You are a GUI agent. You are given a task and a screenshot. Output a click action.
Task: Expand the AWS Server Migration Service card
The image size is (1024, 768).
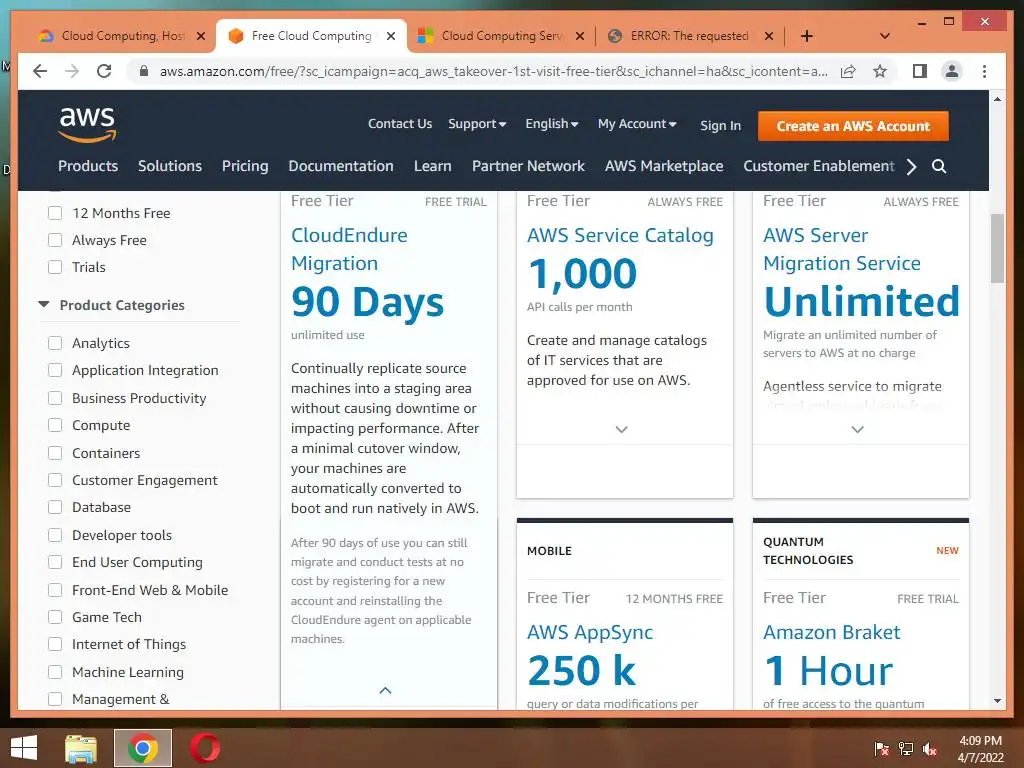click(857, 430)
